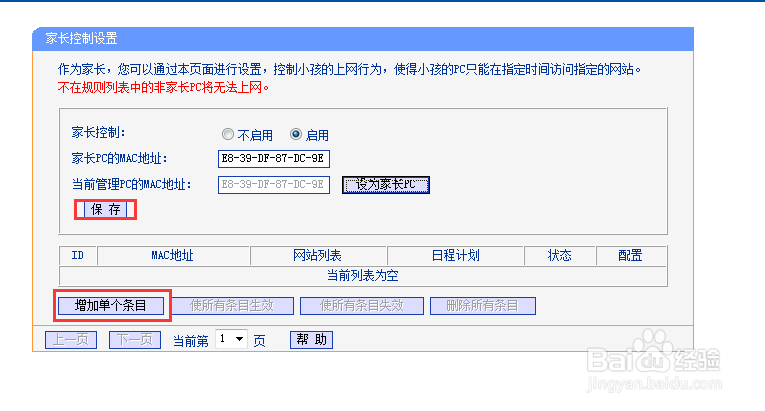Click the 家长控制设置 title bar
The height and width of the screenshot is (411, 765).
point(363,39)
